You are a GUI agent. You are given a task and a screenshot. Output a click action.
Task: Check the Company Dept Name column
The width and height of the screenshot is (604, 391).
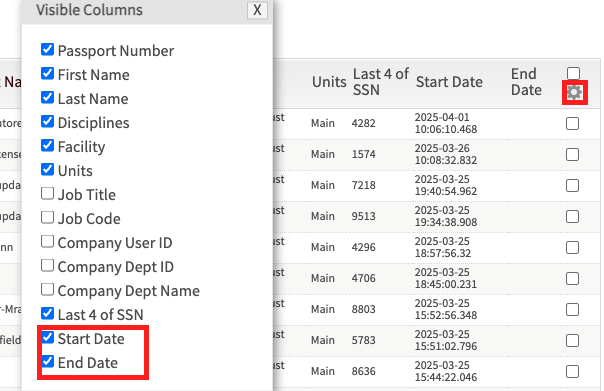pyautogui.click(x=47, y=289)
